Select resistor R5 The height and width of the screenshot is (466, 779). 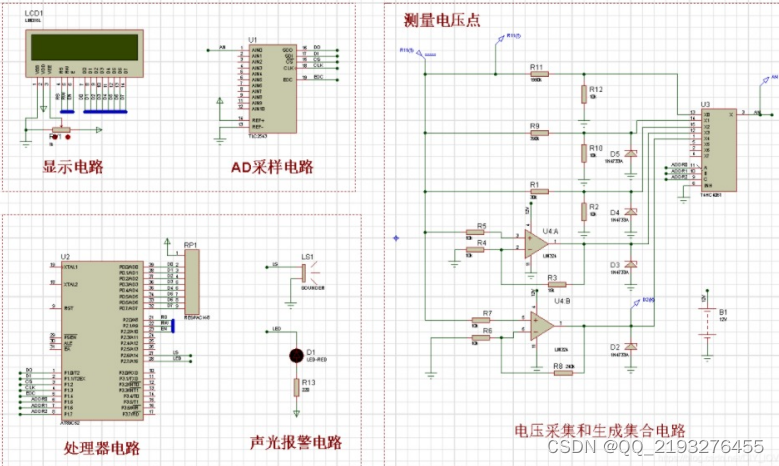pyautogui.click(x=475, y=232)
